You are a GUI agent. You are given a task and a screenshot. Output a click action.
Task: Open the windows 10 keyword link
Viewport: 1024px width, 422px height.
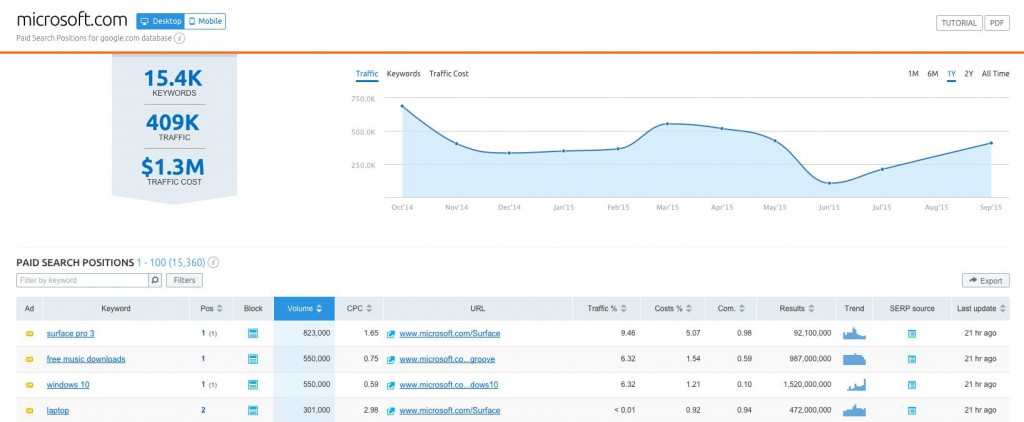click(68, 385)
